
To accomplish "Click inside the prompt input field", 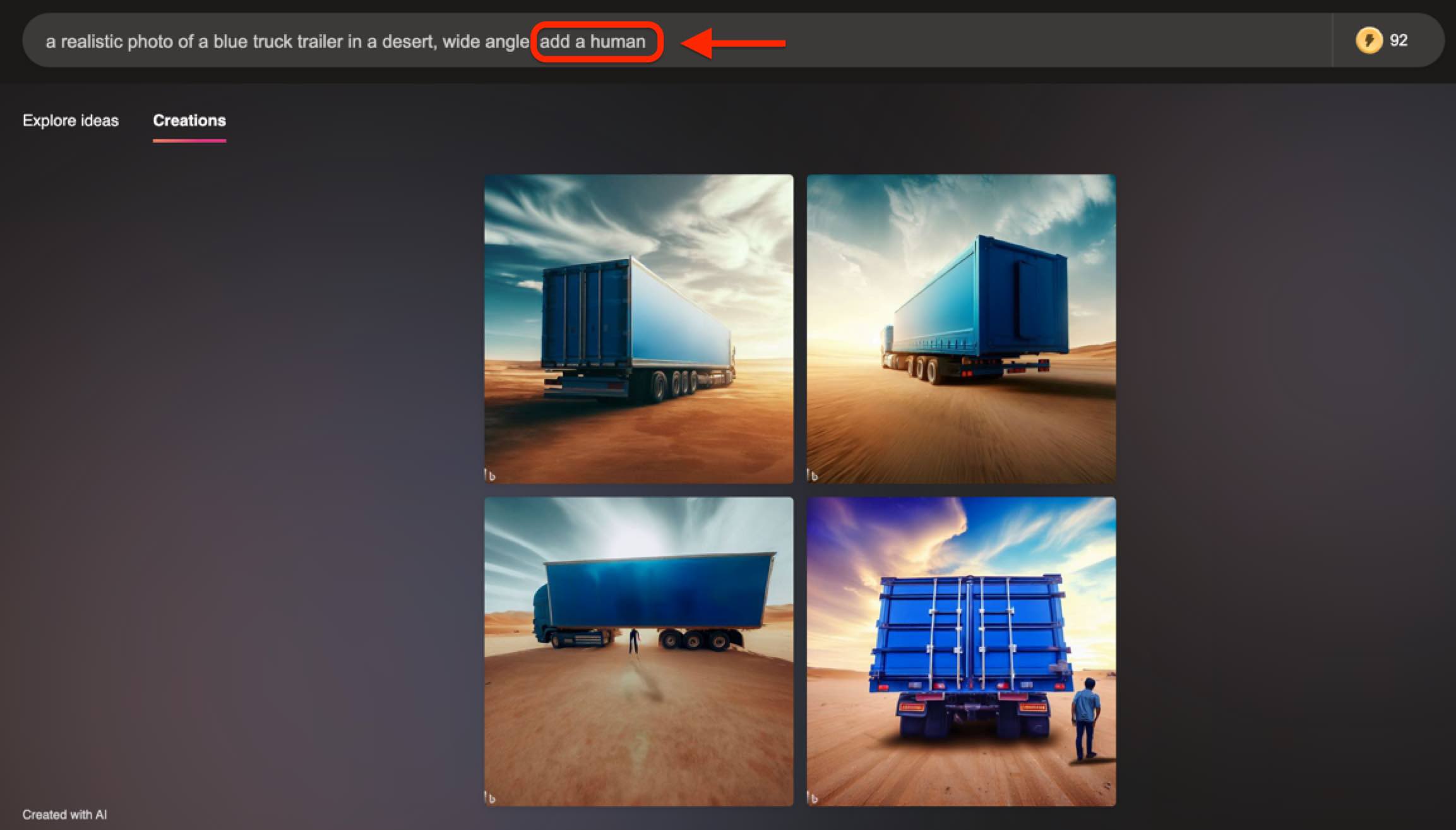I will pyautogui.click(x=379, y=42).
